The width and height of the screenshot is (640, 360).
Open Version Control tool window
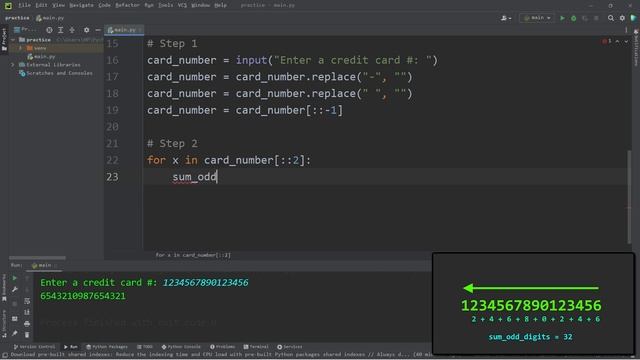tap(34, 347)
